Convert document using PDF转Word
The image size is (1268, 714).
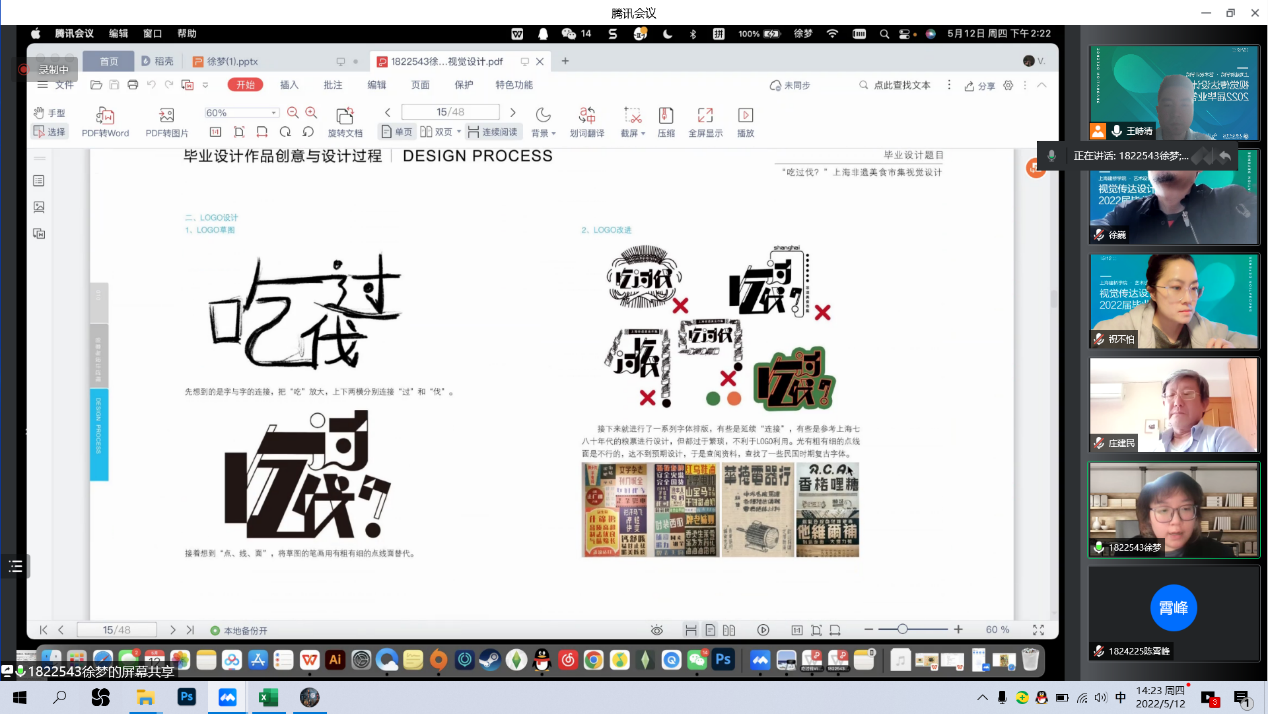click(105, 122)
